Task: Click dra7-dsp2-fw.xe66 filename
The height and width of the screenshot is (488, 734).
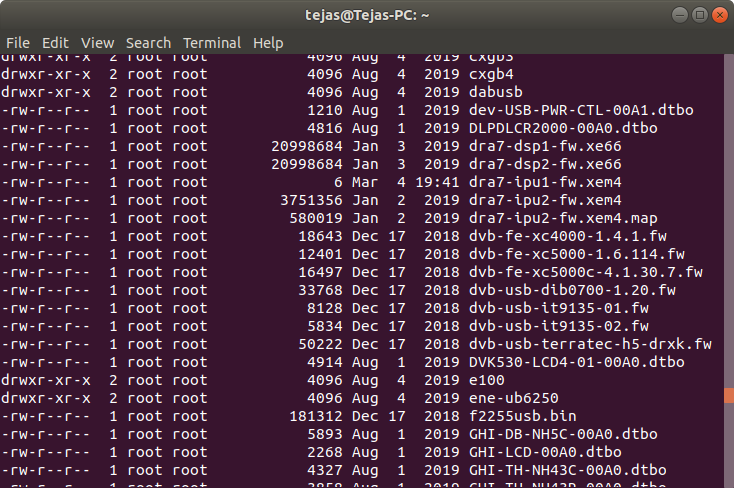Action: pos(545,164)
